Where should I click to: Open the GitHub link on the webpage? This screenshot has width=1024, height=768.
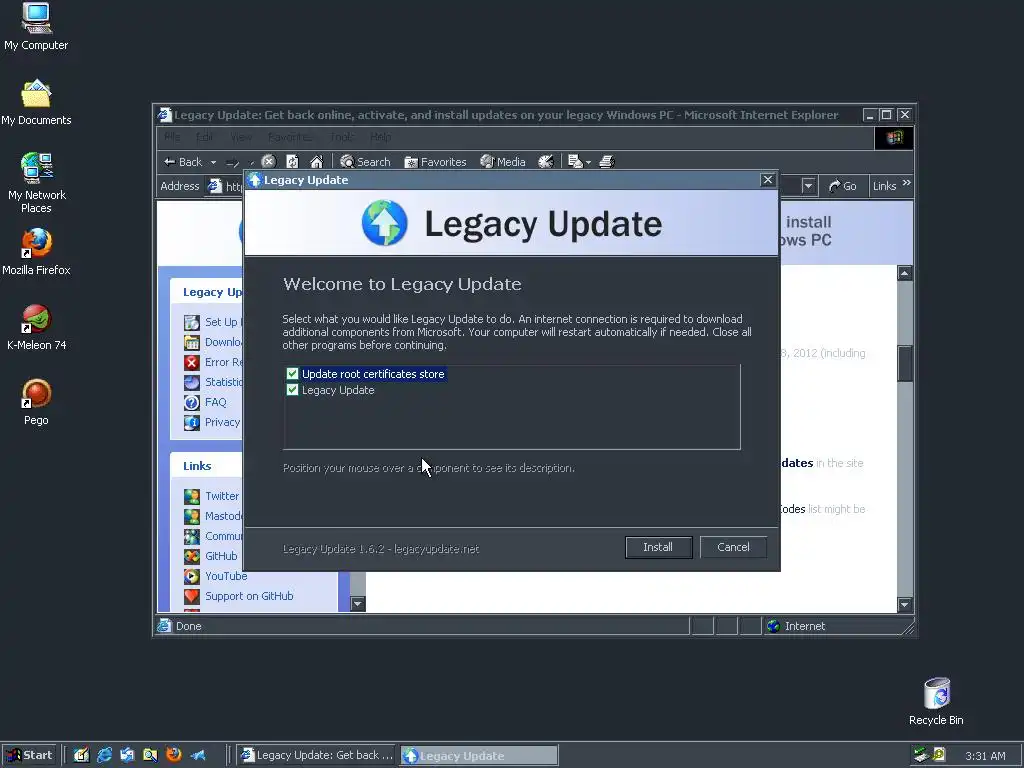click(221, 556)
